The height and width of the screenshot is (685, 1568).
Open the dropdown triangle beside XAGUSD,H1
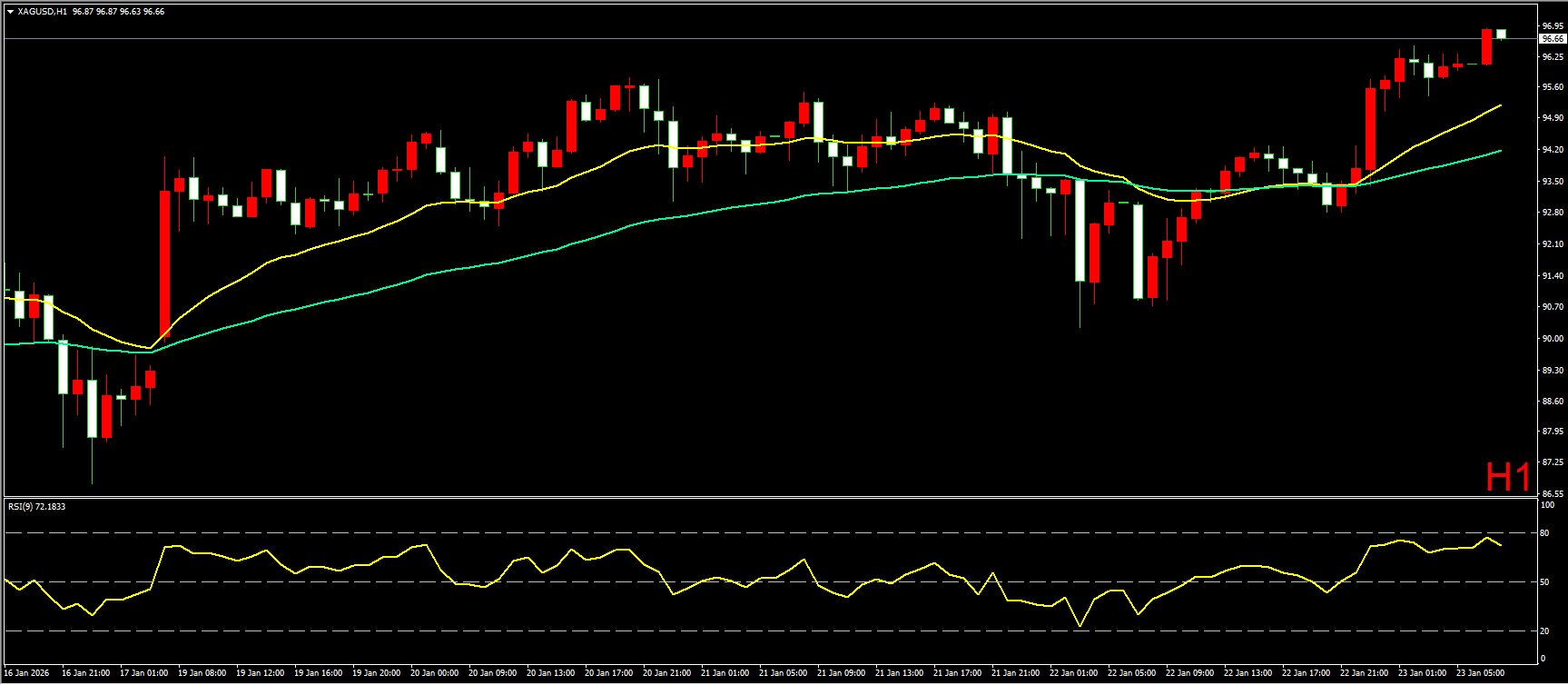tap(10, 12)
